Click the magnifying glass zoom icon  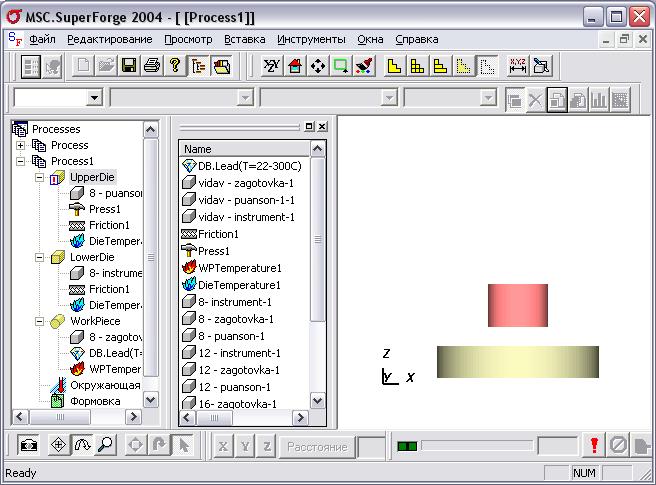coord(105,445)
